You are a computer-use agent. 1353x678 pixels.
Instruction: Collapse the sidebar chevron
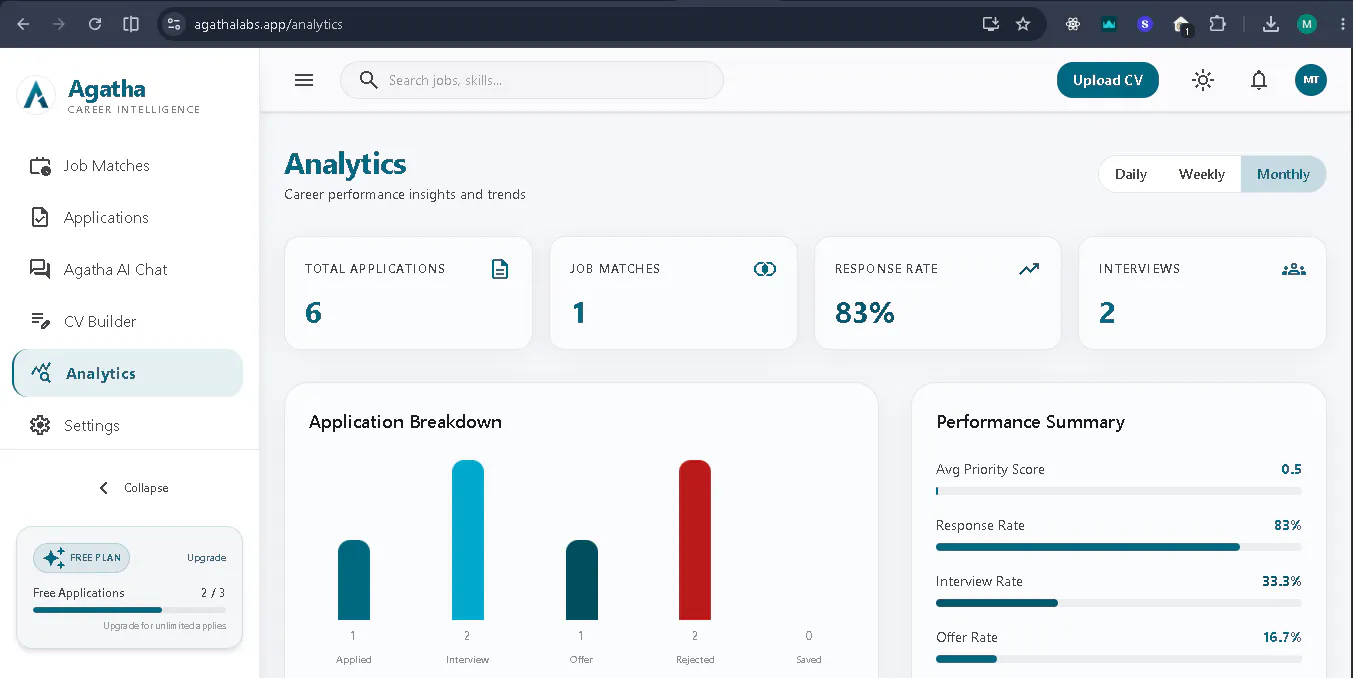coord(103,488)
